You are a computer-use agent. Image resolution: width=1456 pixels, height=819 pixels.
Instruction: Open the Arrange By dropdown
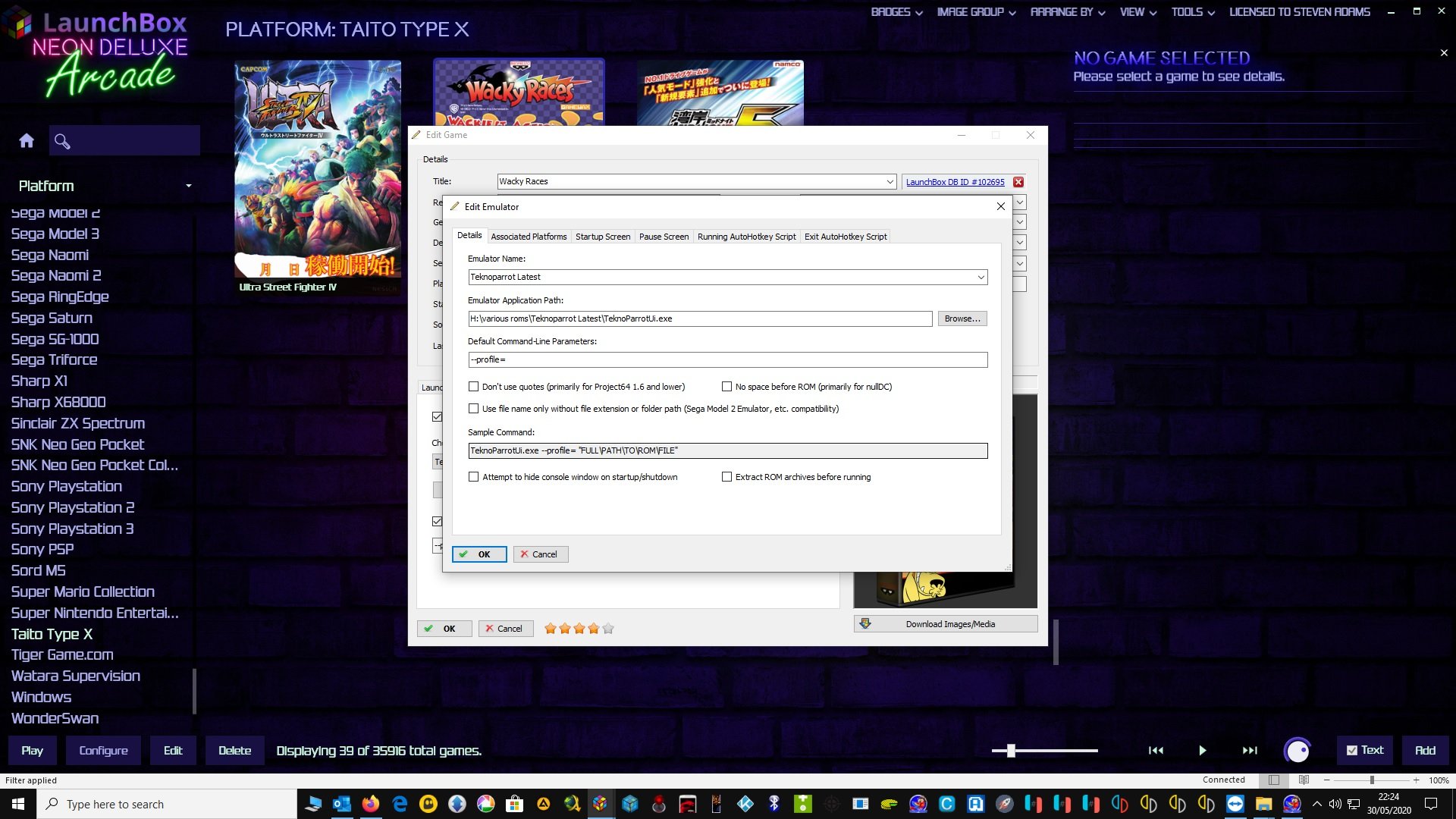[x=1068, y=12]
